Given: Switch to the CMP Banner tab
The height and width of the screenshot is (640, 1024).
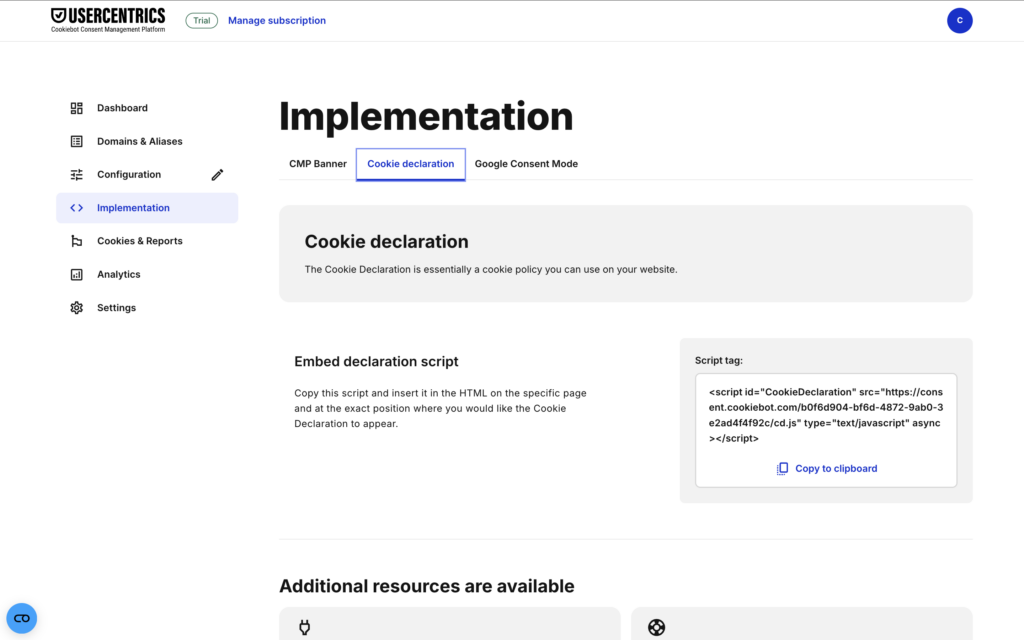Looking at the screenshot, I should click(x=317, y=163).
